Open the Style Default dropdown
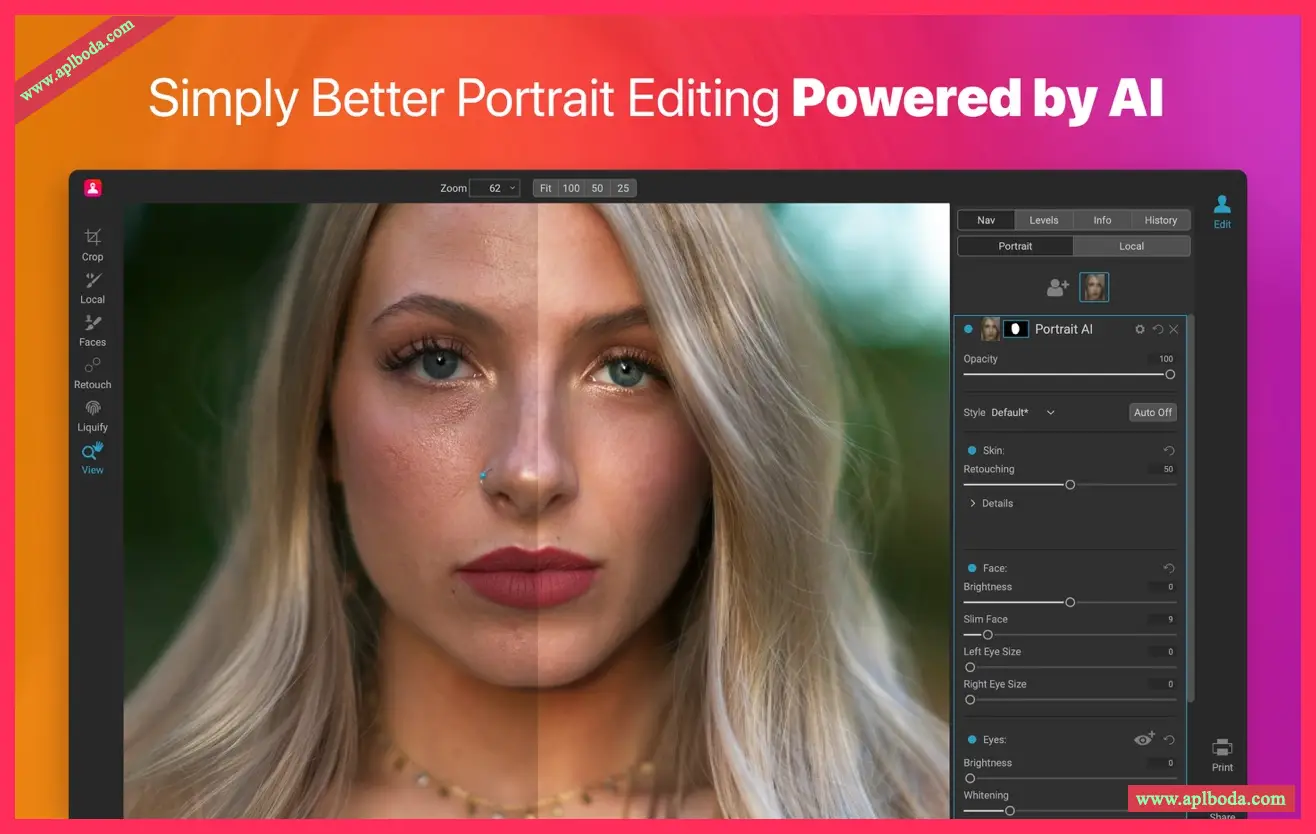Viewport: 1316px width, 834px height. pyautogui.click(x=1023, y=412)
